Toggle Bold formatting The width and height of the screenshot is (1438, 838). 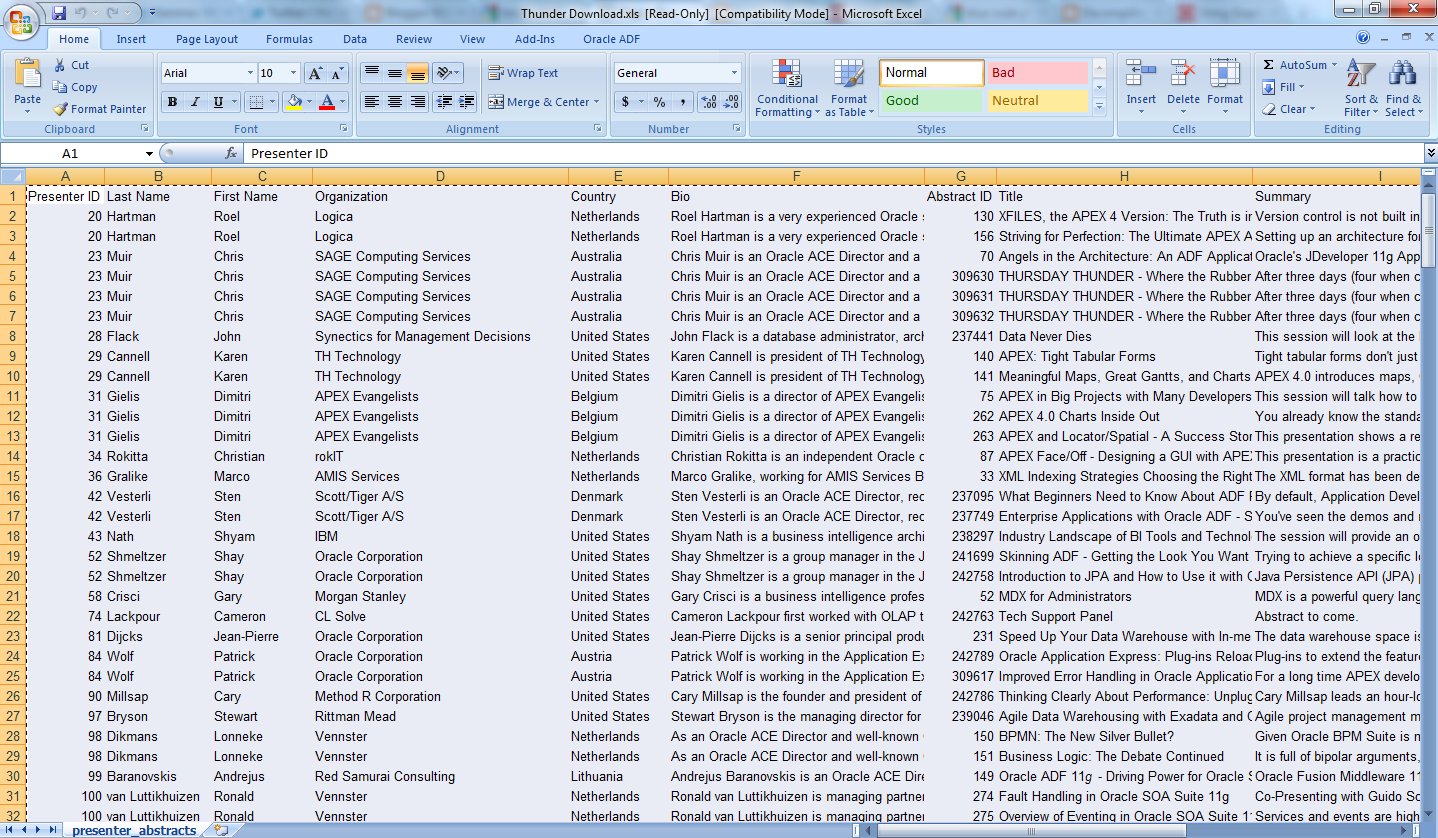(172, 102)
